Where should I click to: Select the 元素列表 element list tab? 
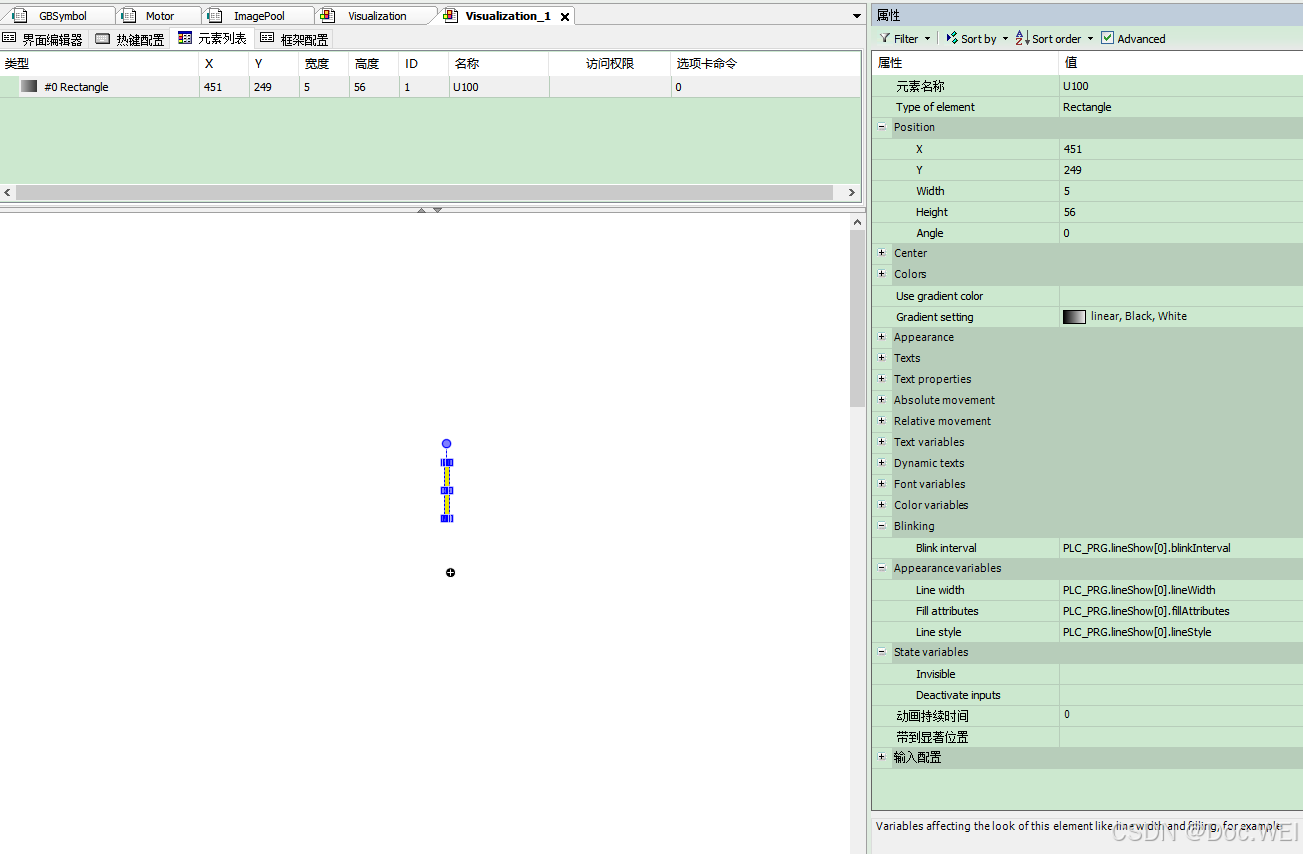pyautogui.click(x=212, y=39)
